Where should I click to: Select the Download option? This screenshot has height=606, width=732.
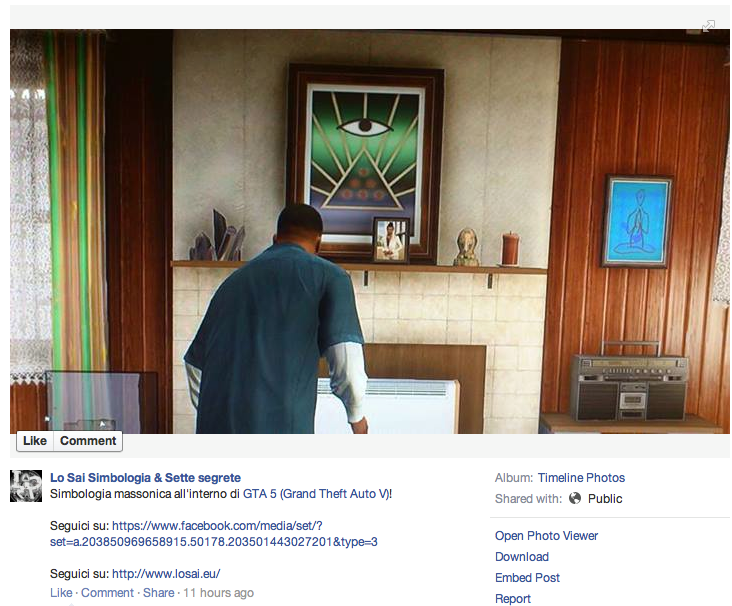coord(522,557)
